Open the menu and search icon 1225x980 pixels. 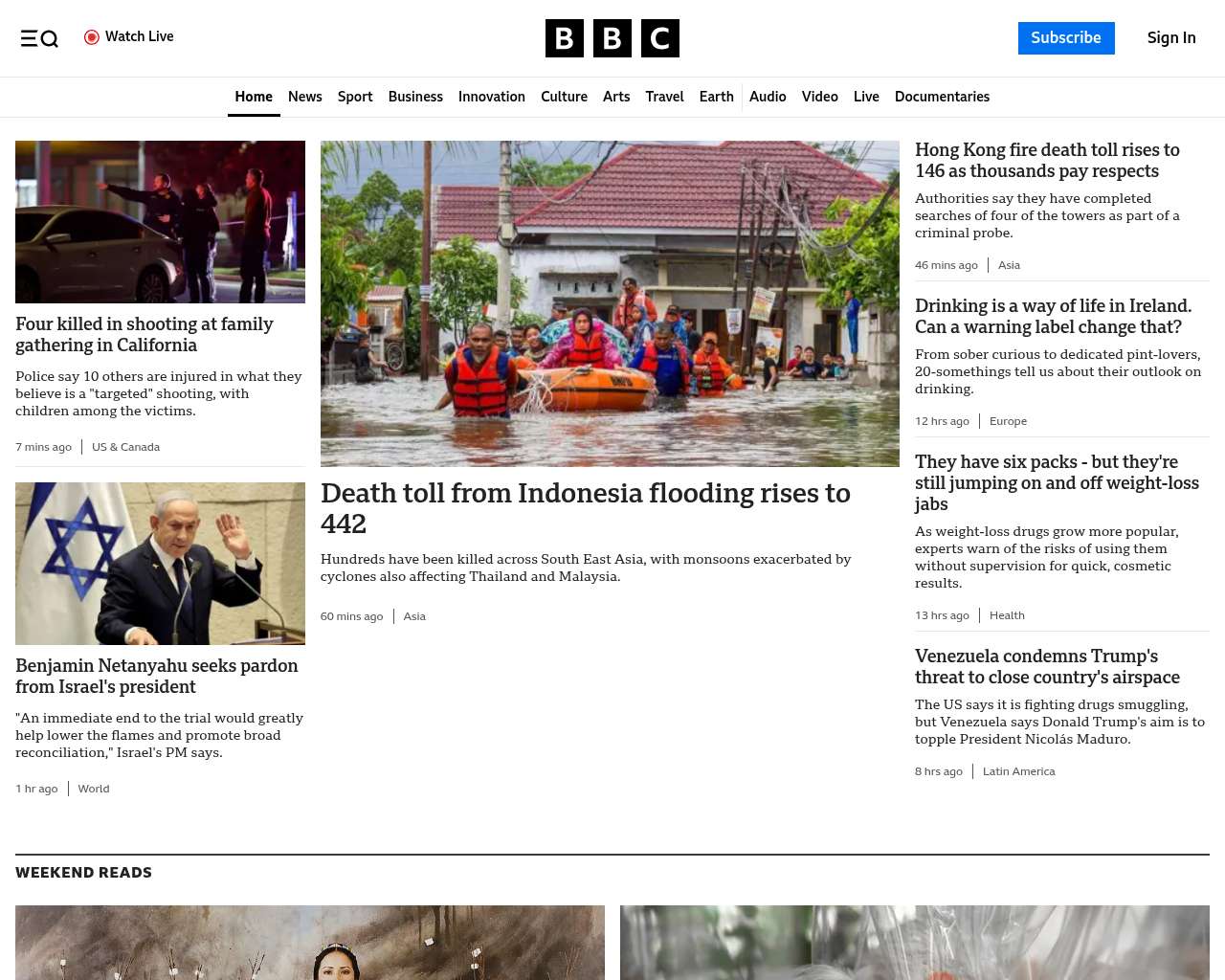39,38
